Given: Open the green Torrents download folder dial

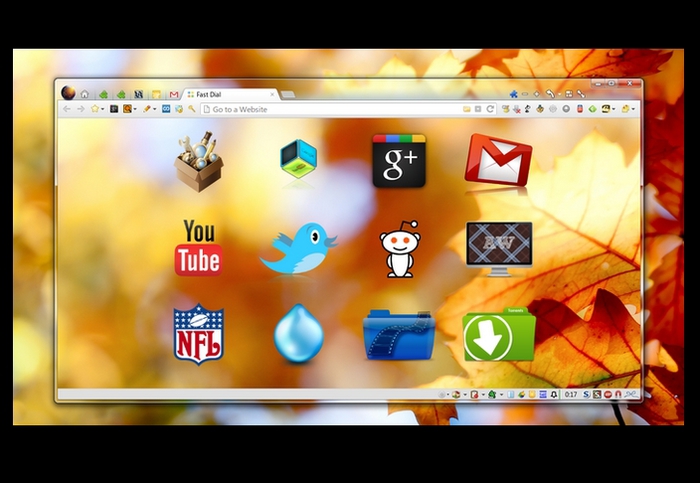Looking at the screenshot, I should tap(499, 334).
